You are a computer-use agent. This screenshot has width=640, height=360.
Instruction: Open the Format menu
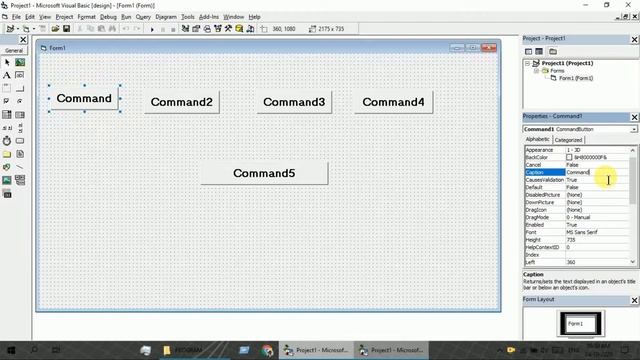click(86, 17)
